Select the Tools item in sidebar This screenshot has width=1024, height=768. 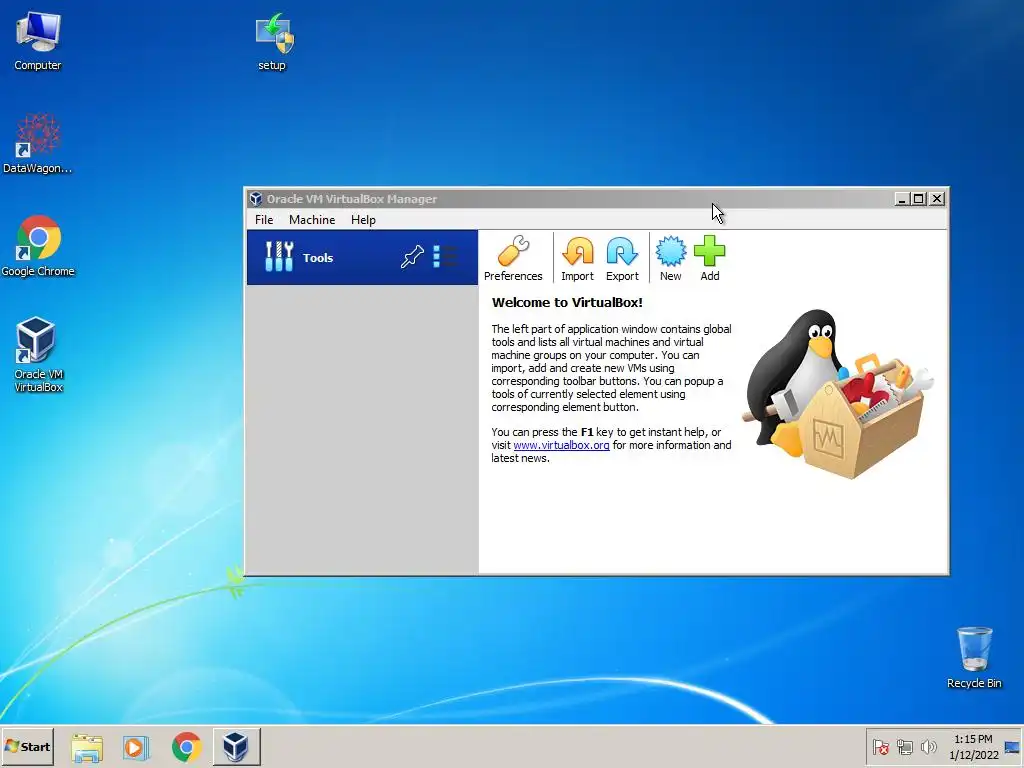click(x=362, y=257)
